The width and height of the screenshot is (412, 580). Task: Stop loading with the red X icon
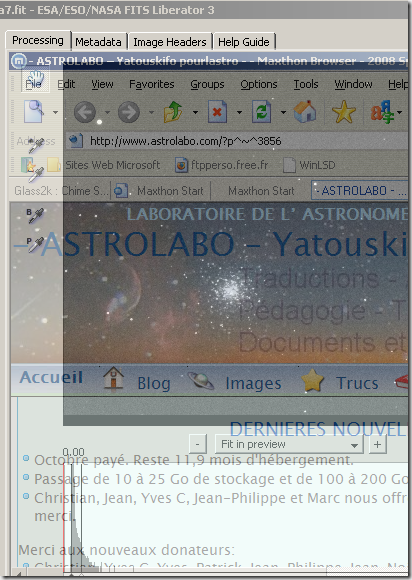pos(217,112)
